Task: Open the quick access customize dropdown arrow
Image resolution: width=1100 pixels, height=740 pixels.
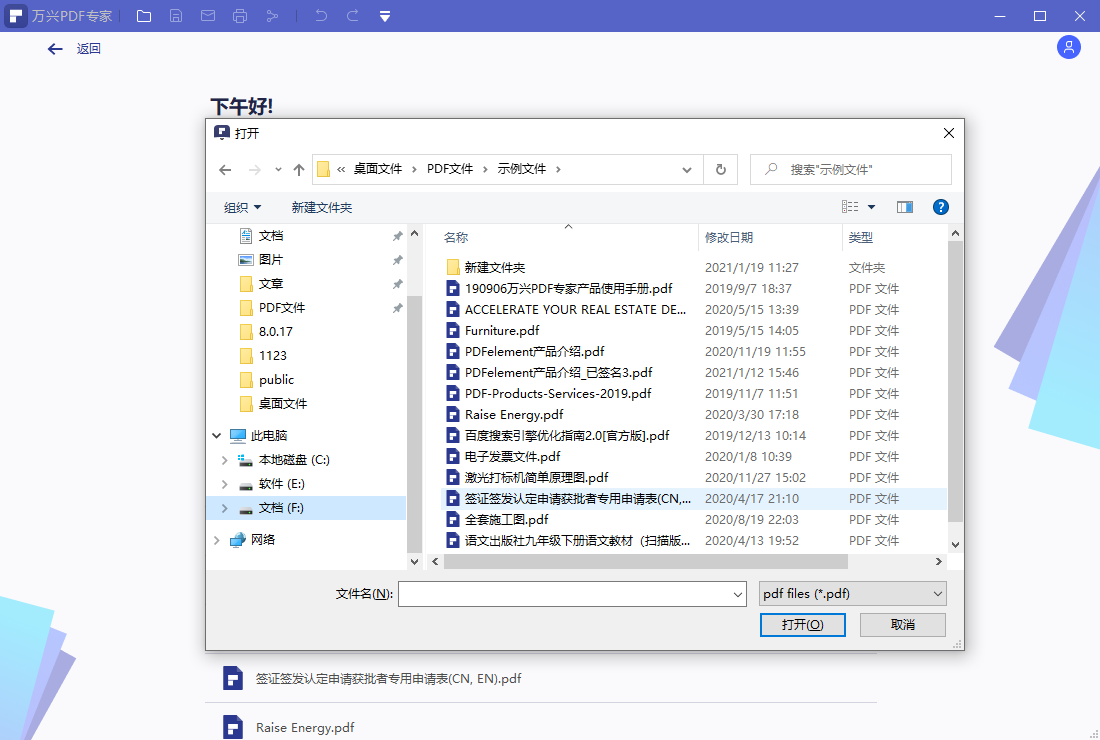Action: (384, 16)
